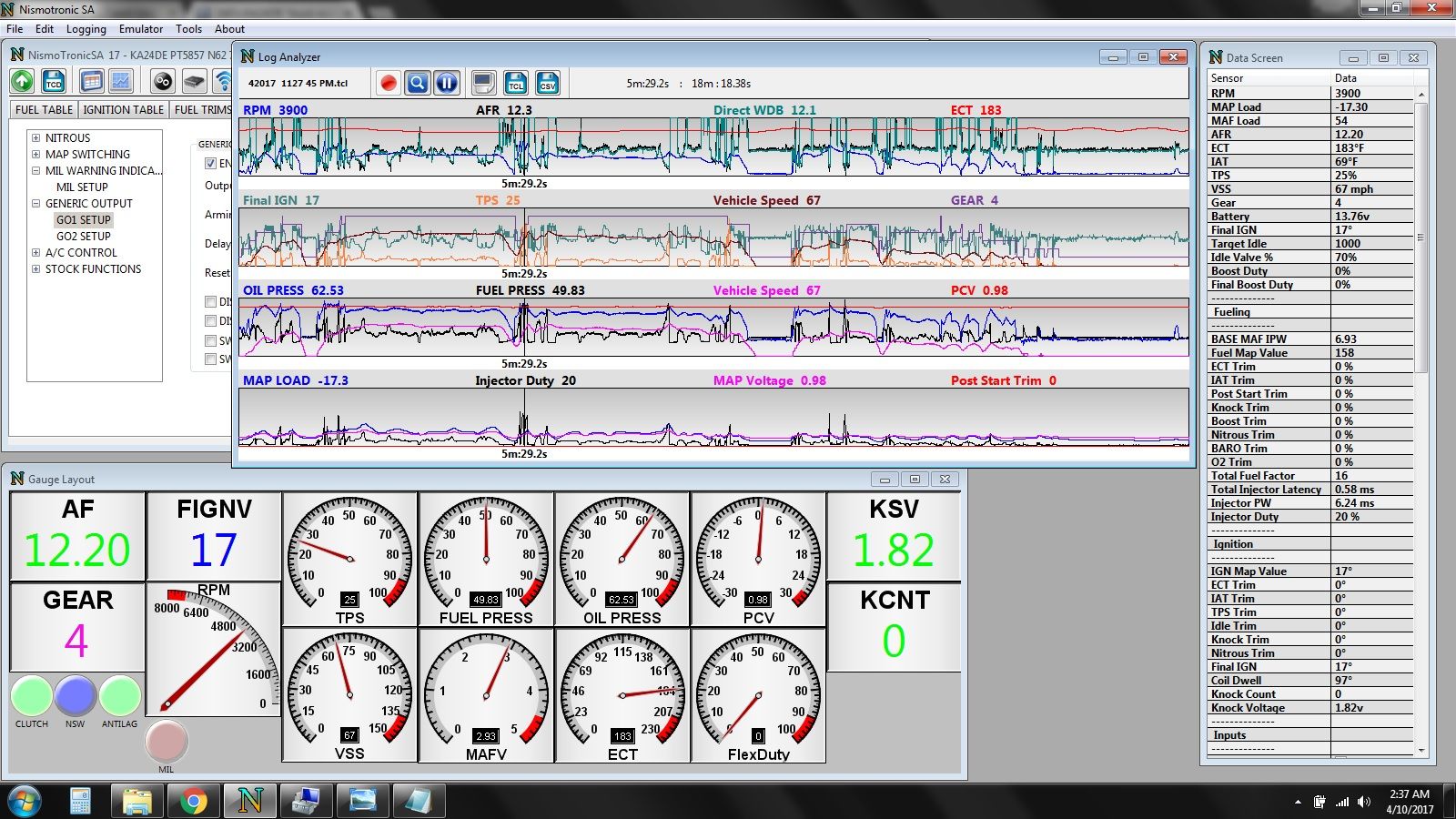Viewport: 1456px width, 819px height.
Task: Open File Explorer from the taskbar
Action: [137, 801]
